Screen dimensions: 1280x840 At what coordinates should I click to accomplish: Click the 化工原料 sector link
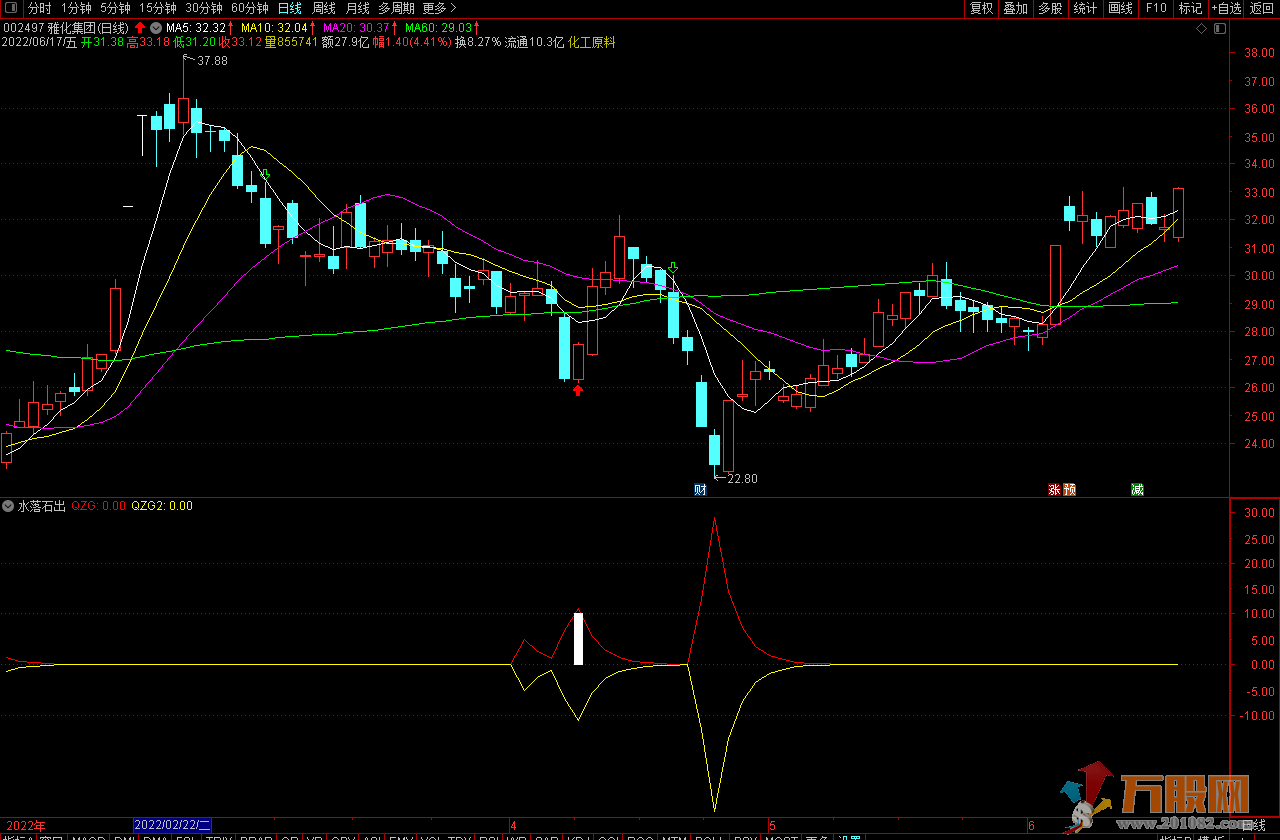pyautogui.click(x=592, y=42)
